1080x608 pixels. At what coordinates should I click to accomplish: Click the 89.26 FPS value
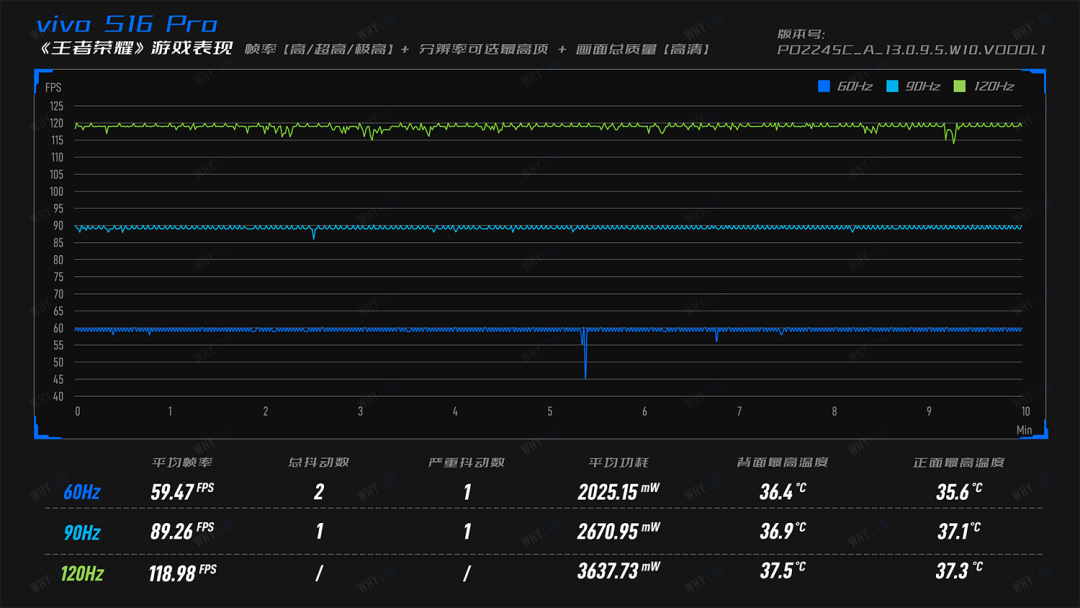[183, 531]
